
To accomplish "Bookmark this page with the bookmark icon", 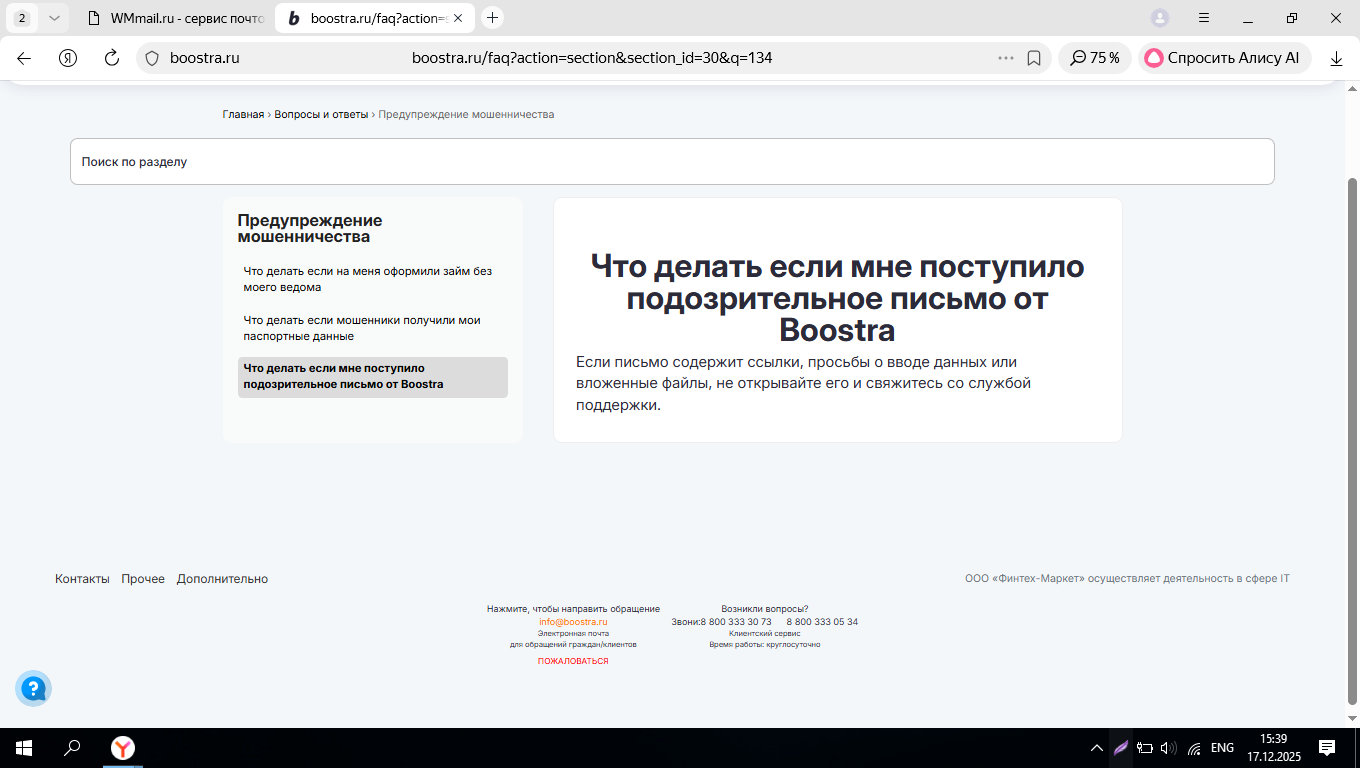I will pos(1034,58).
